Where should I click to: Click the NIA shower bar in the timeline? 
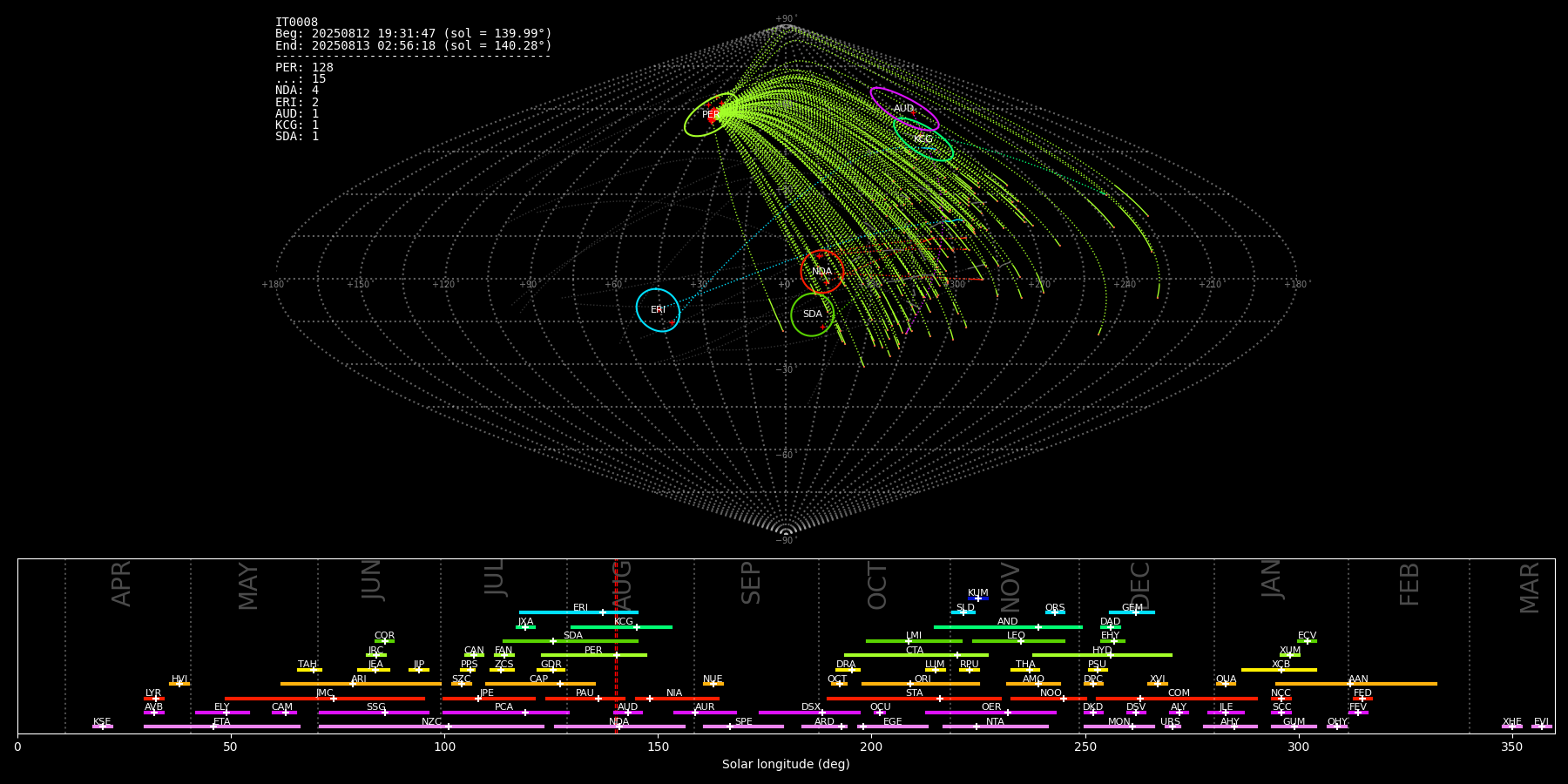coord(677,698)
